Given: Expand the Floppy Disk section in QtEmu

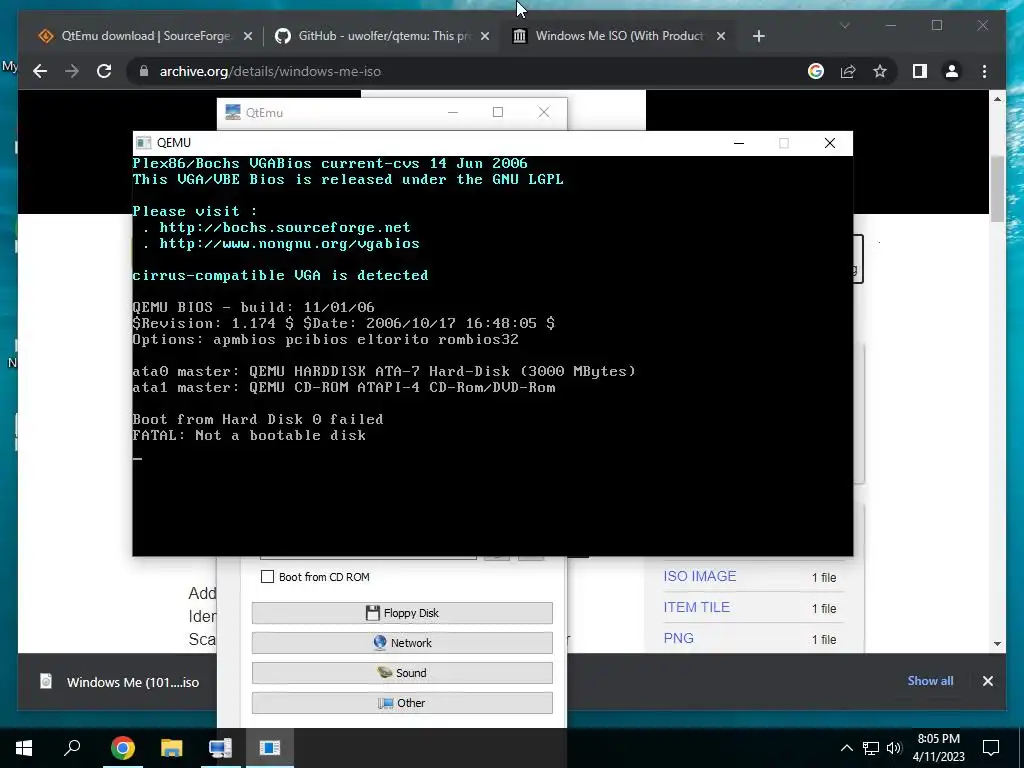Looking at the screenshot, I should coord(402,613).
